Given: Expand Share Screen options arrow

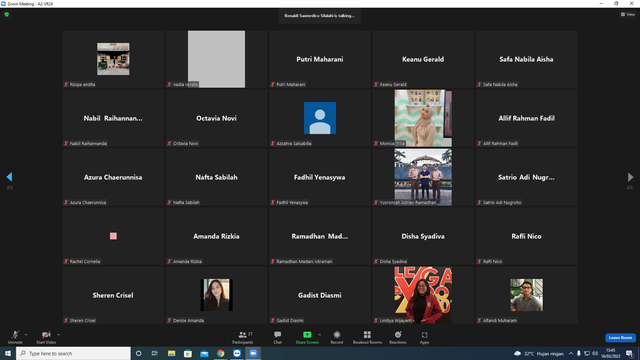Looking at the screenshot, I should click(320, 335).
